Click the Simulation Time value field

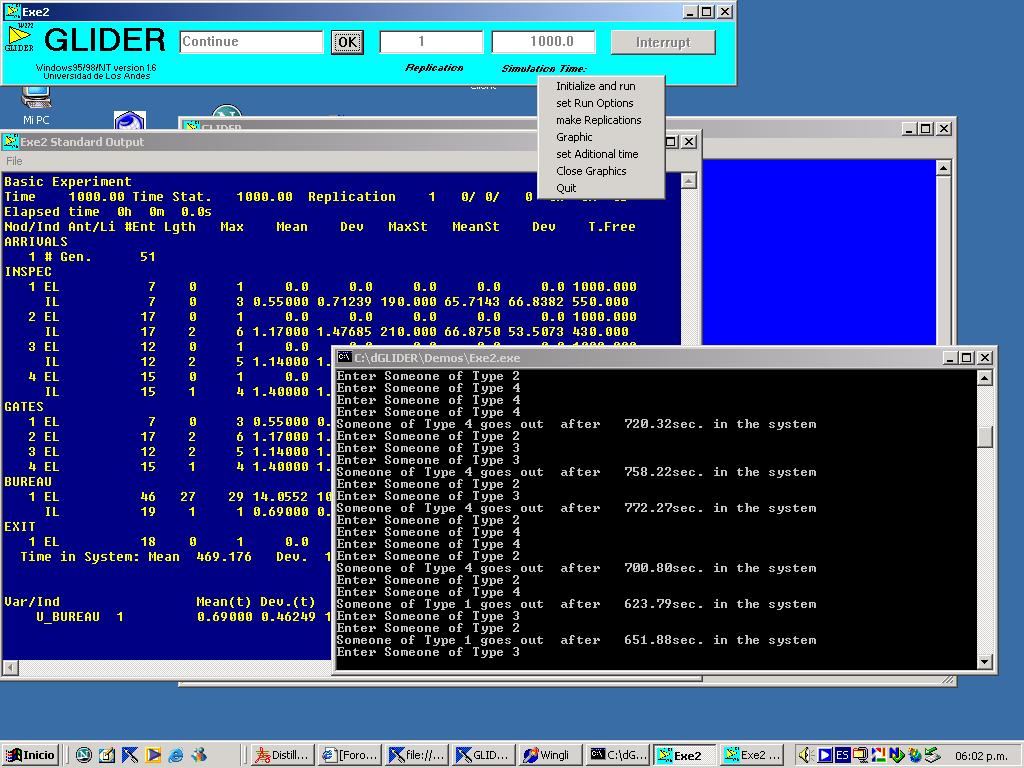coord(543,42)
